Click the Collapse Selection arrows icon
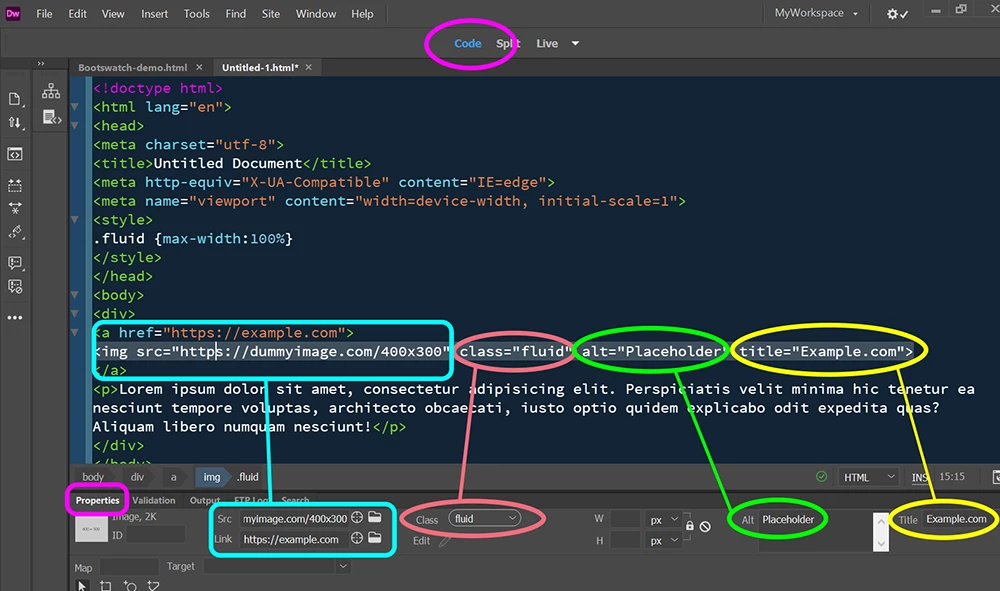Image resolution: width=1000 pixels, height=591 pixels. click(x=15, y=208)
